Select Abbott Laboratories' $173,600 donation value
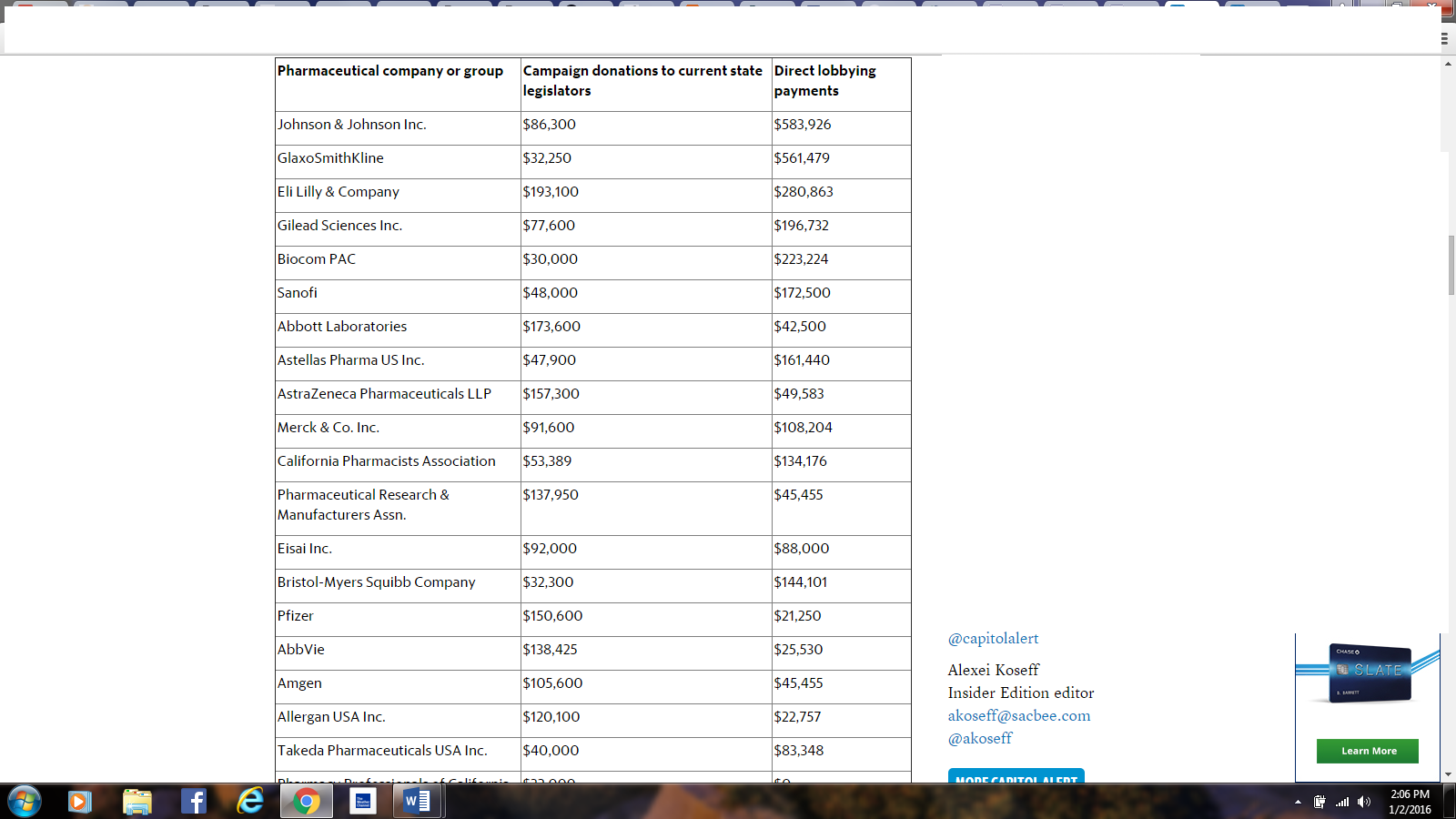The image size is (1456, 819). coord(551,327)
